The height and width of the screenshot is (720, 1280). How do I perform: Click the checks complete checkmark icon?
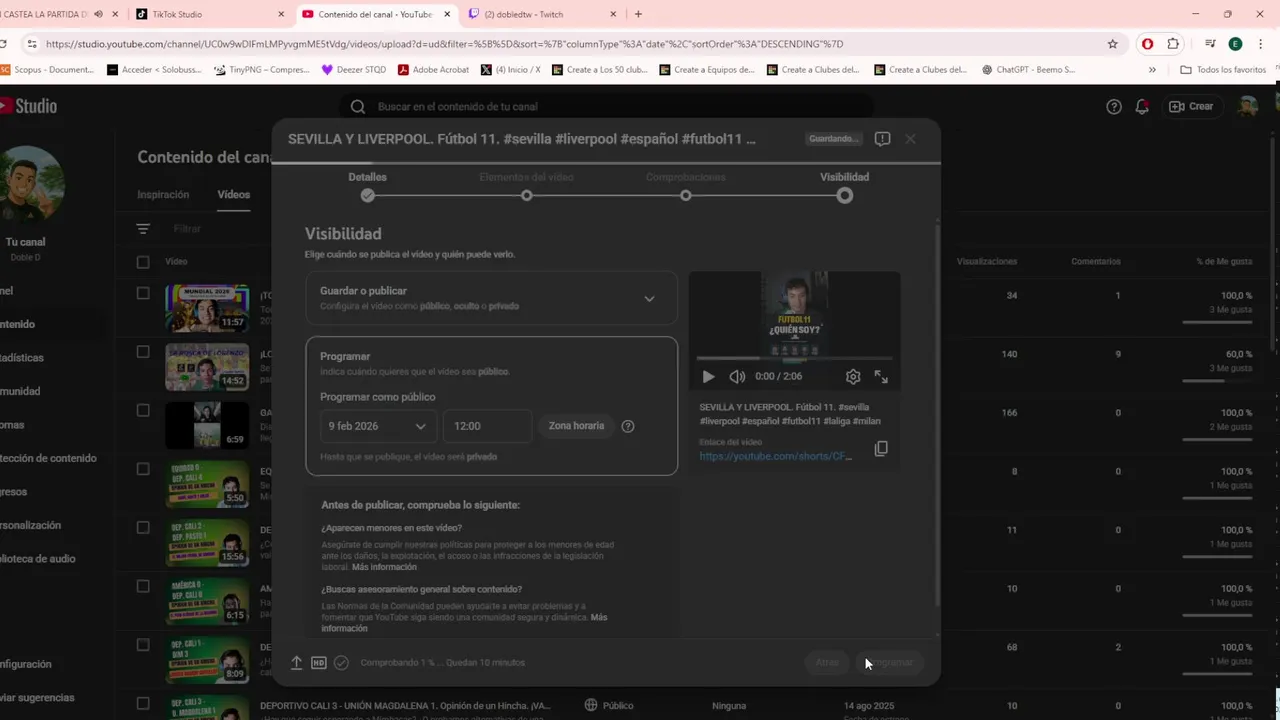click(x=341, y=663)
